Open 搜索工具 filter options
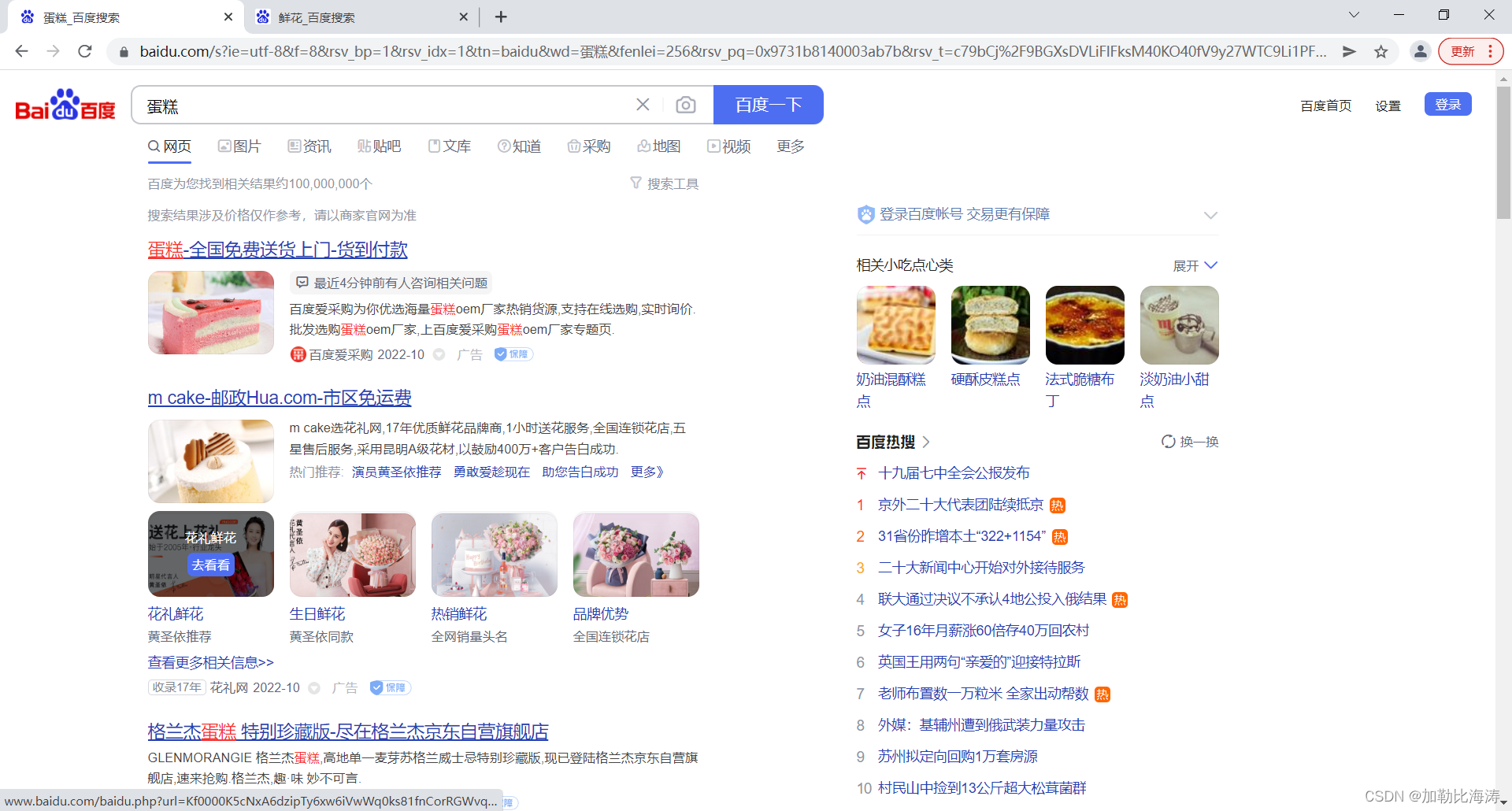This screenshot has height=811, width=1512. coord(664,183)
